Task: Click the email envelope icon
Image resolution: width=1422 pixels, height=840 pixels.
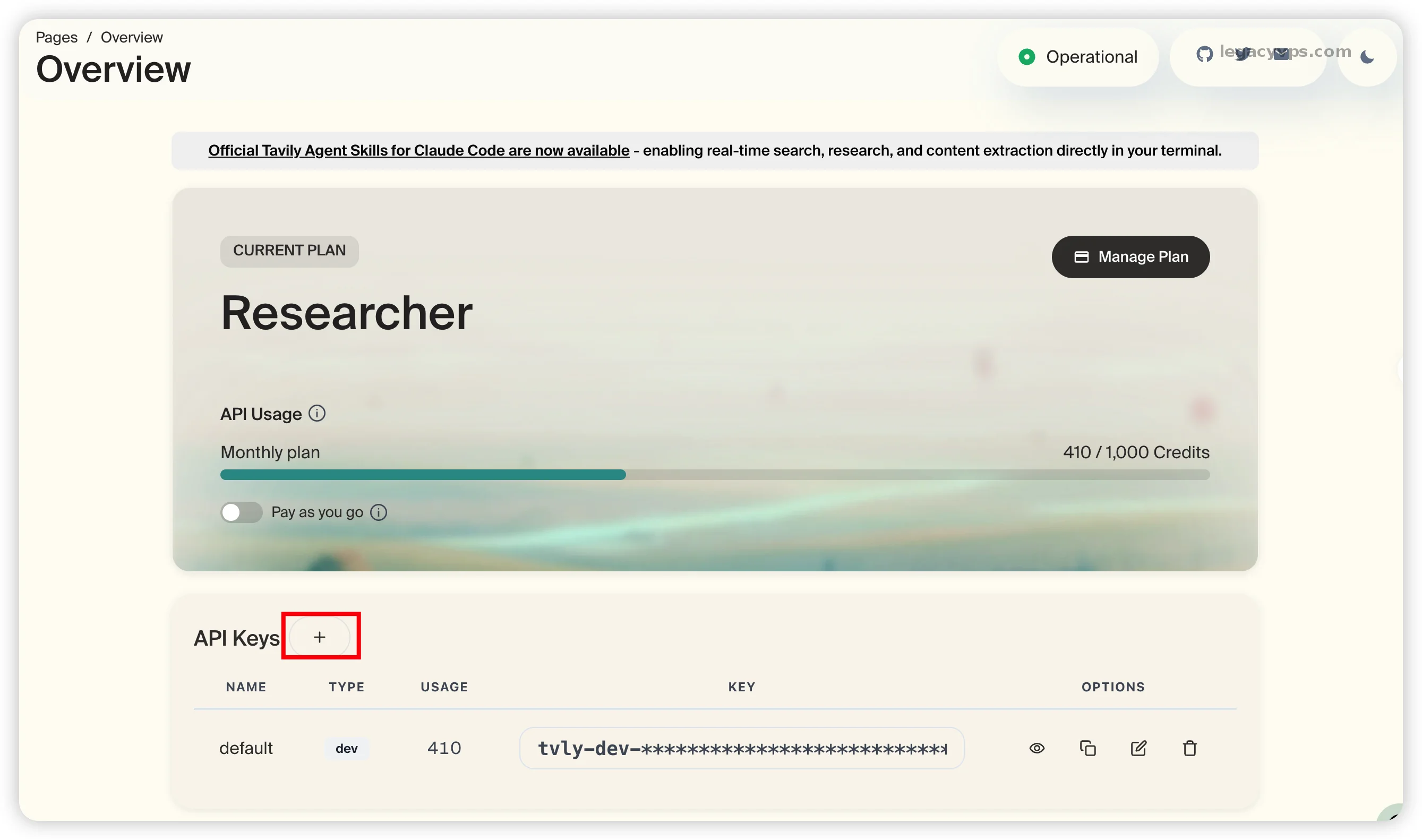Action: coord(1281,54)
